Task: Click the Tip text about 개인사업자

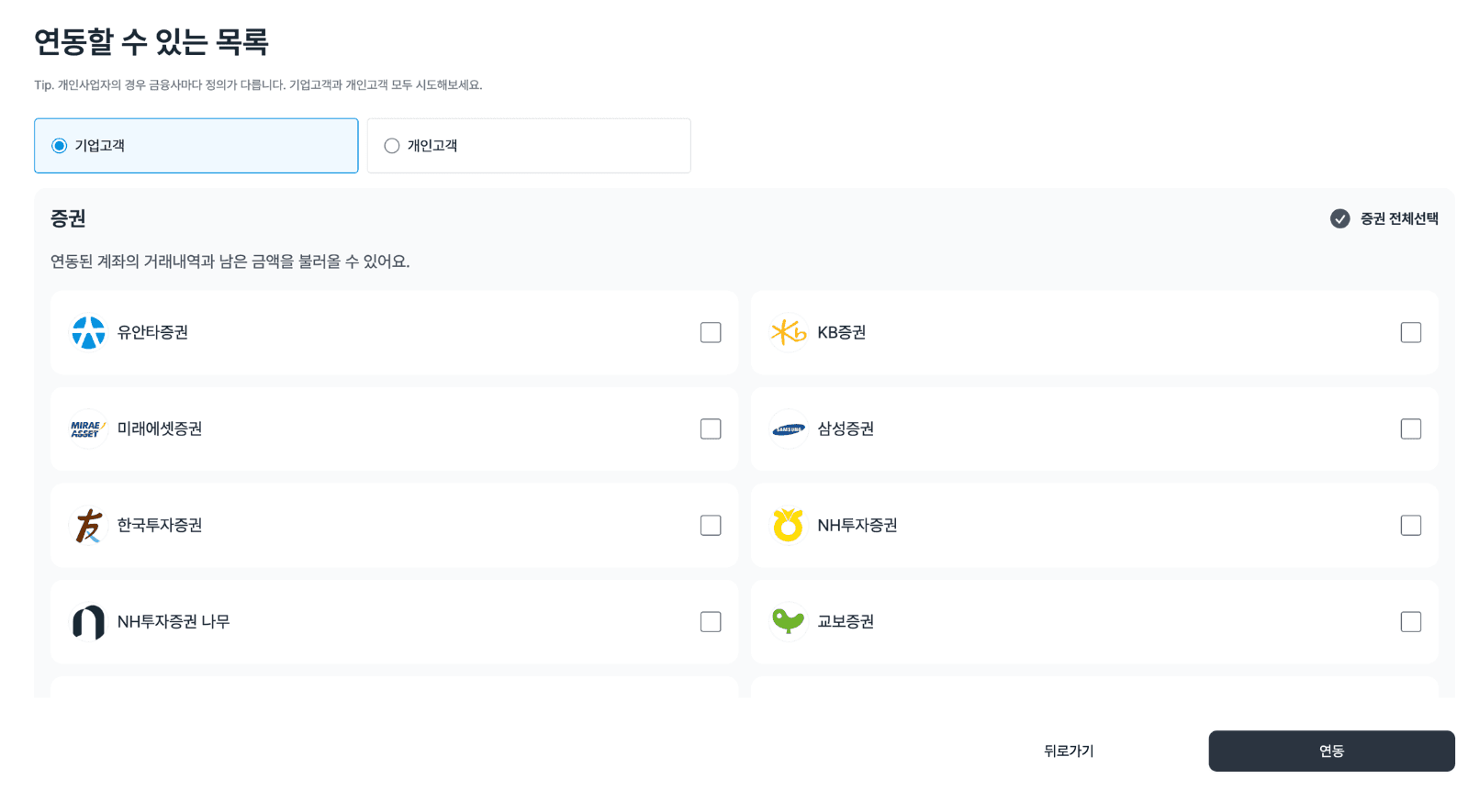Action: [258, 84]
